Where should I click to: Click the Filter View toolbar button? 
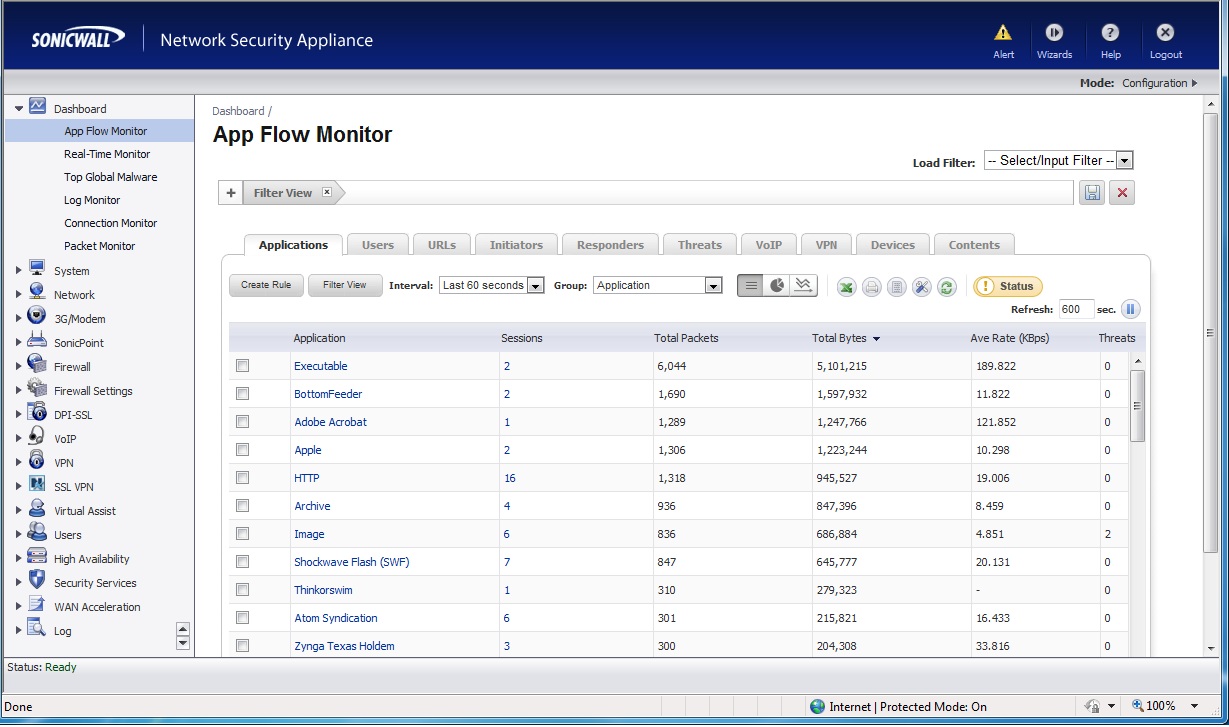tap(344, 285)
